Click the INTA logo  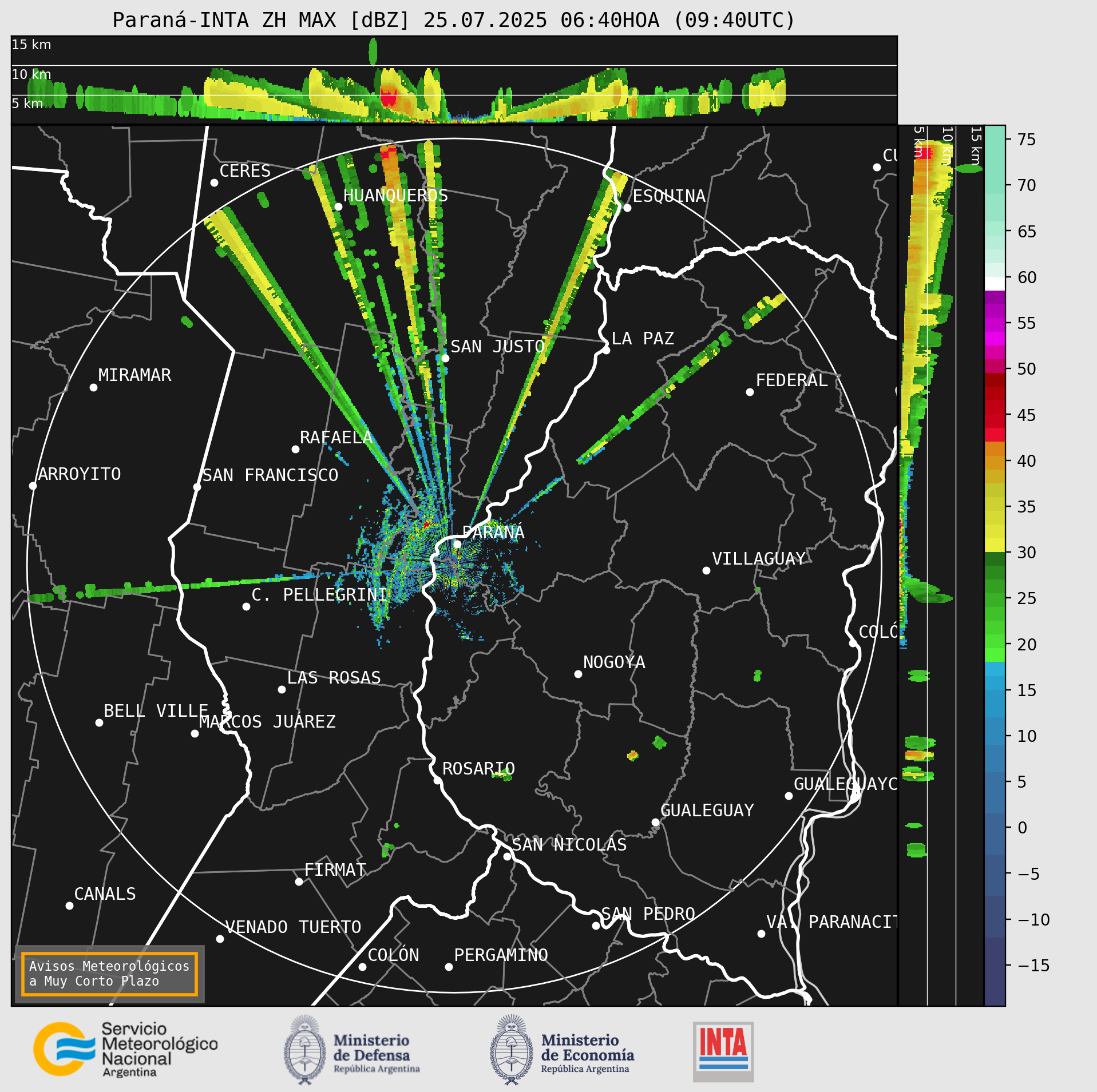tap(723, 1052)
